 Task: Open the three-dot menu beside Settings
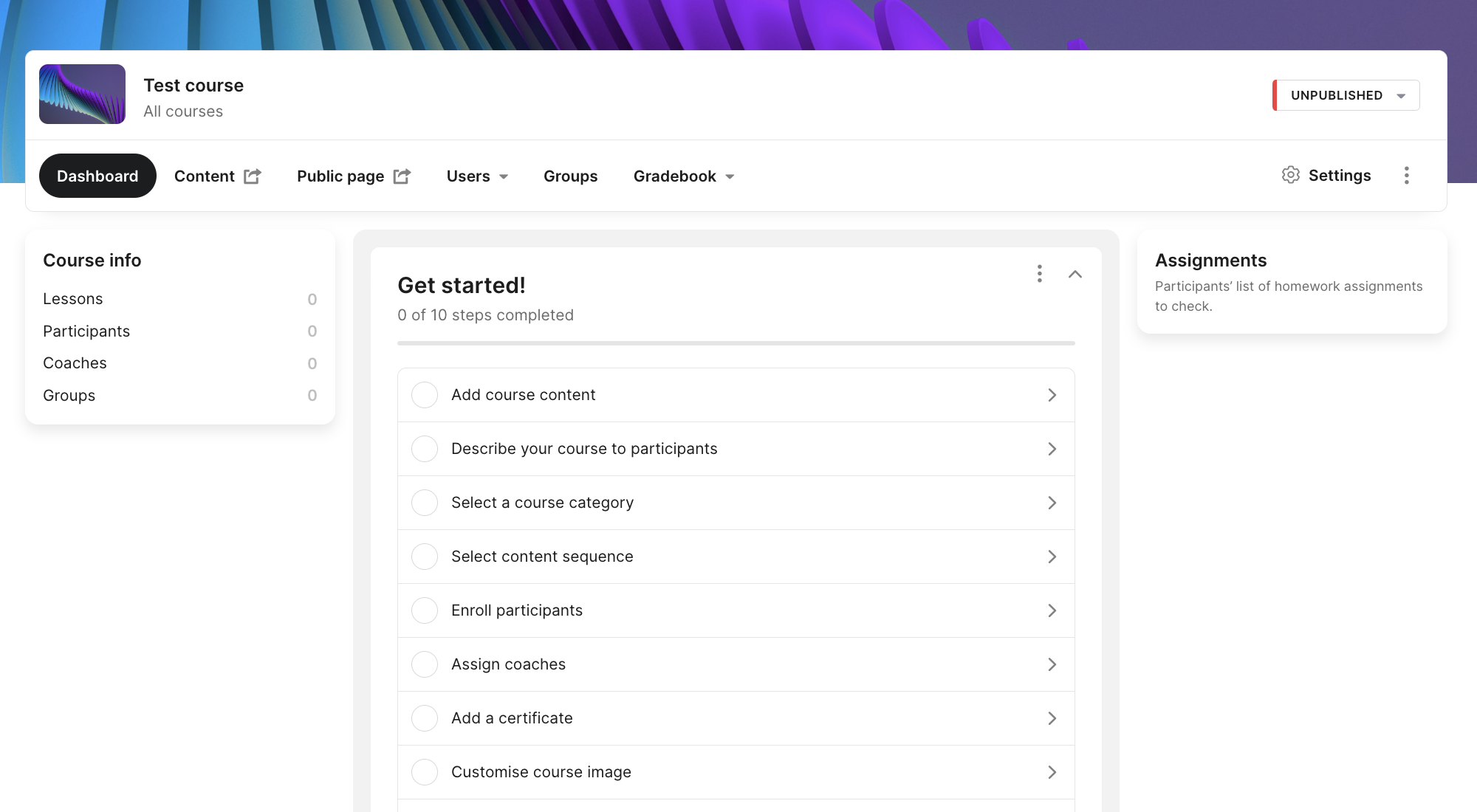pyautogui.click(x=1406, y=175)
